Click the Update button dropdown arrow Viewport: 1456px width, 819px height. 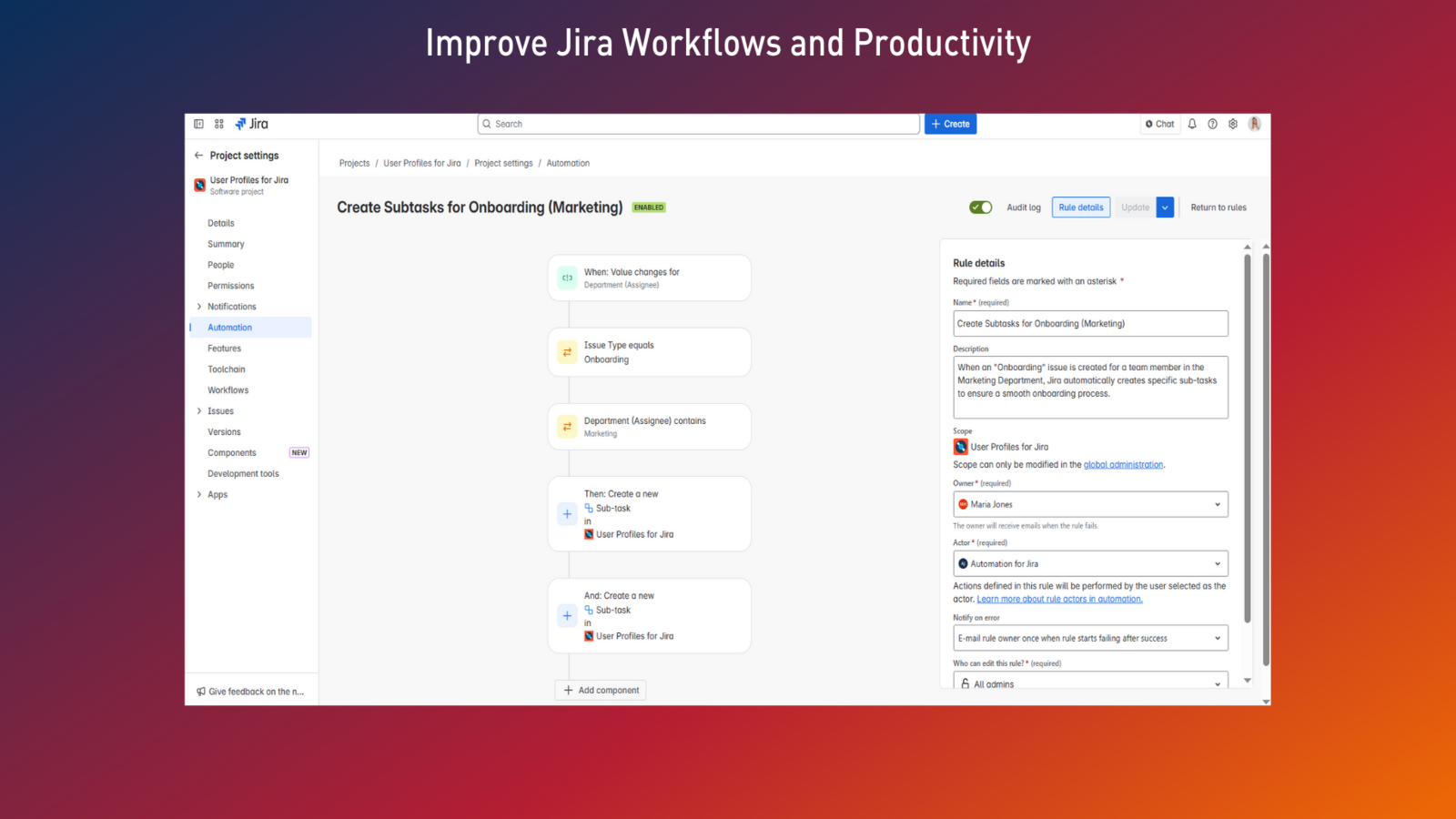pos(1165,207)
